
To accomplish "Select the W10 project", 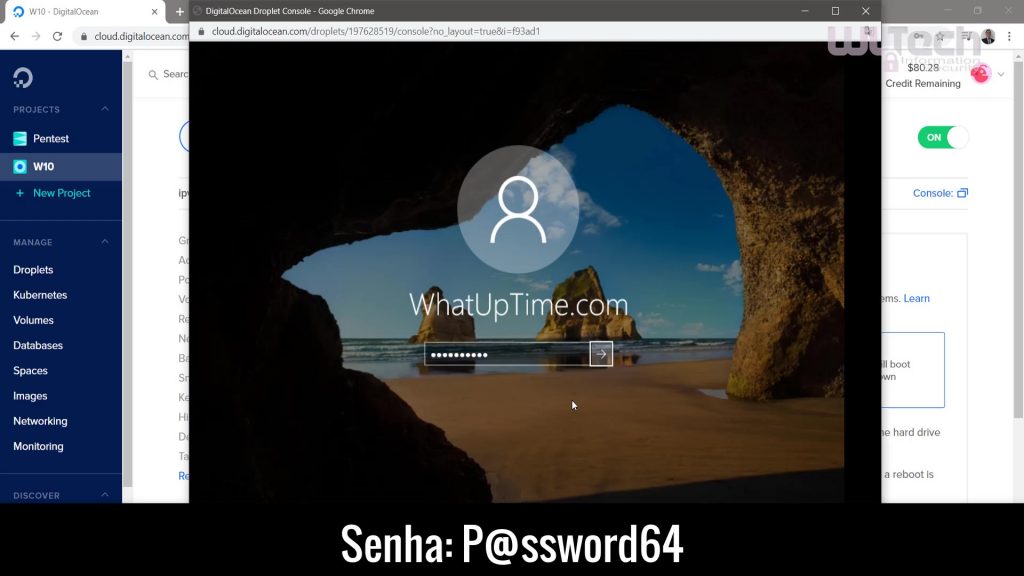I will click(61, 167).
